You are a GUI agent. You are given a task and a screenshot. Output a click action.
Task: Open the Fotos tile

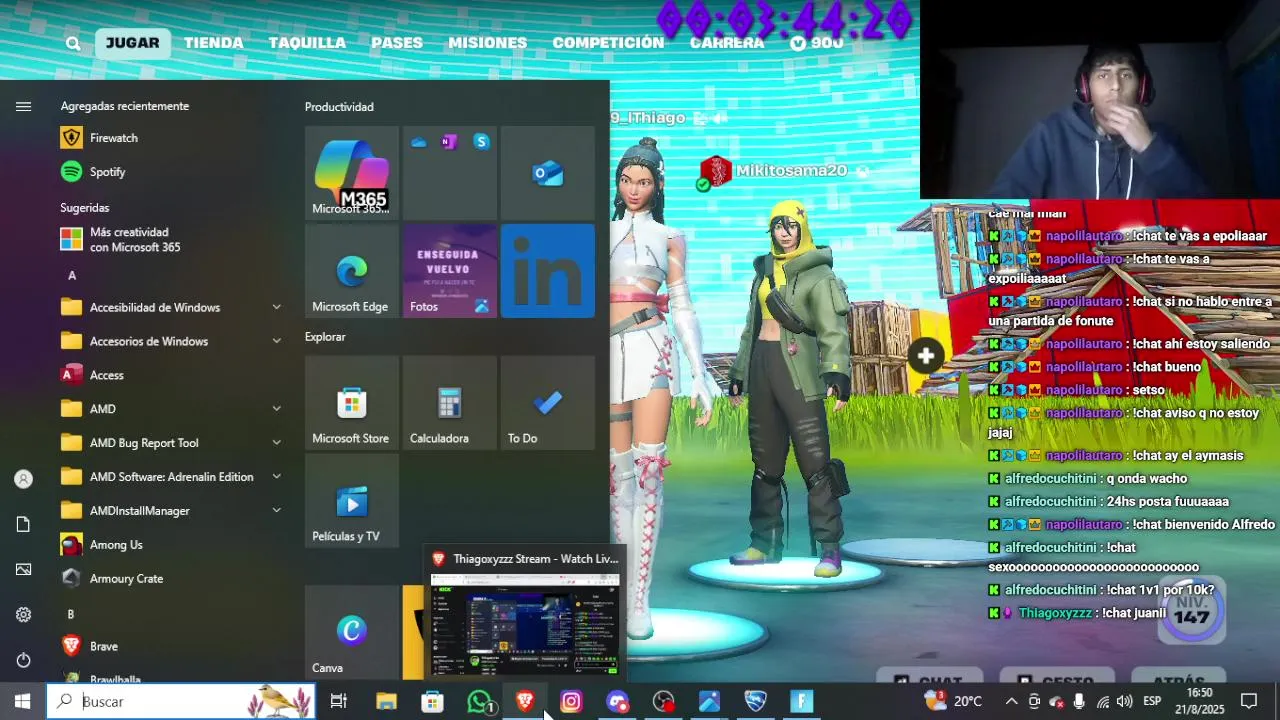click(x=449, y=271)
